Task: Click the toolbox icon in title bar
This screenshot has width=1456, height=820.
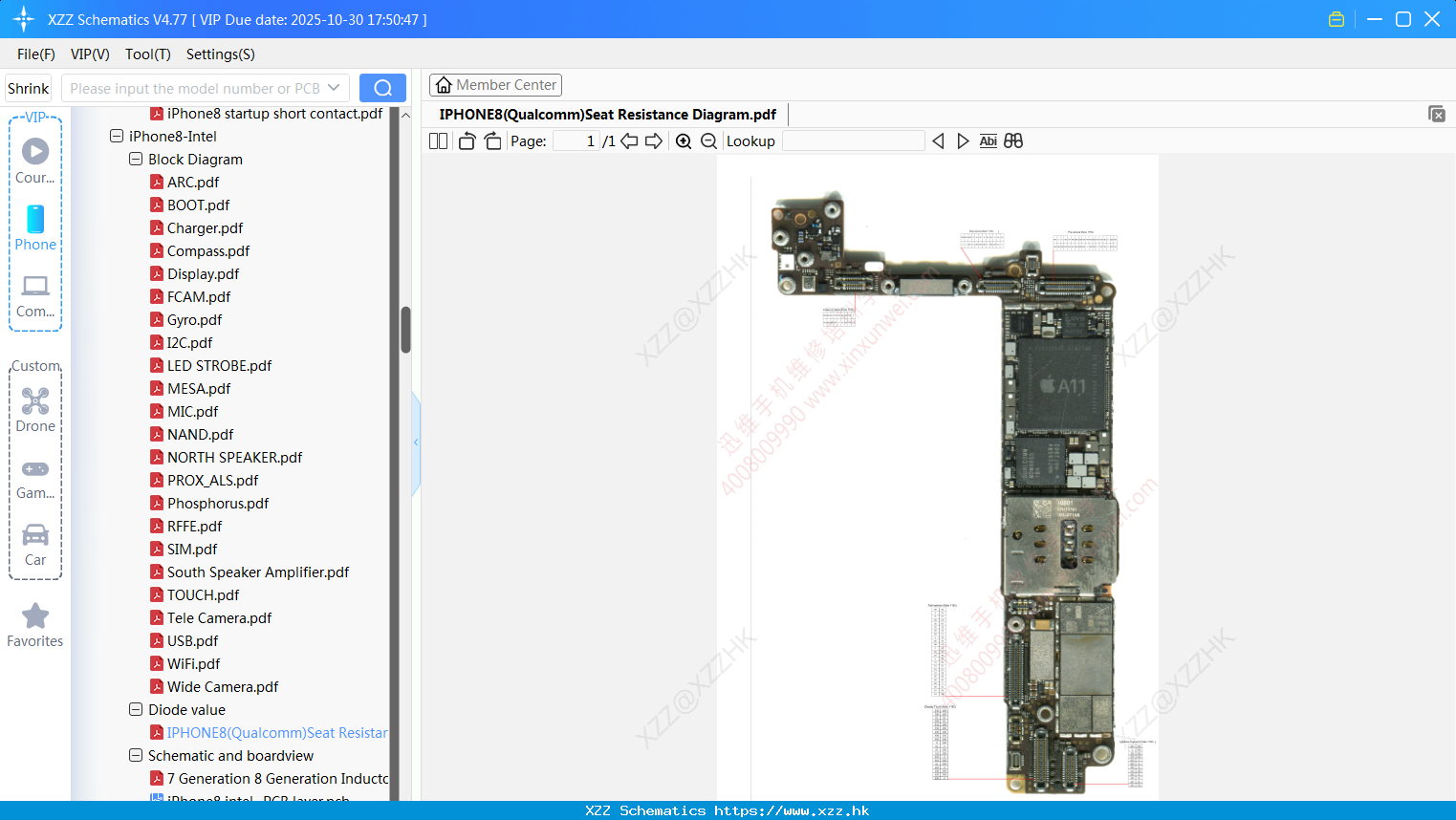Action: (x=1336, y=19)
